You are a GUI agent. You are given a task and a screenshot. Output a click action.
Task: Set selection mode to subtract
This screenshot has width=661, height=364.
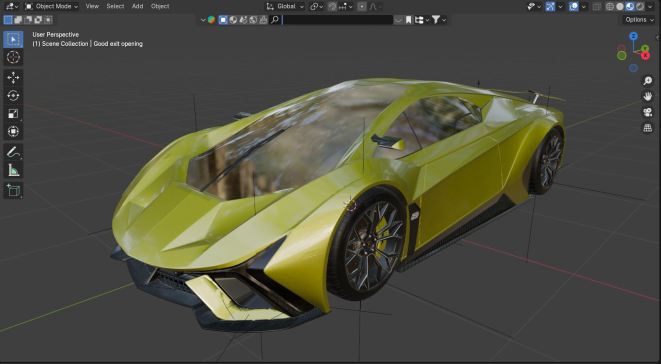pyautogui.click(x=28, y=19)
